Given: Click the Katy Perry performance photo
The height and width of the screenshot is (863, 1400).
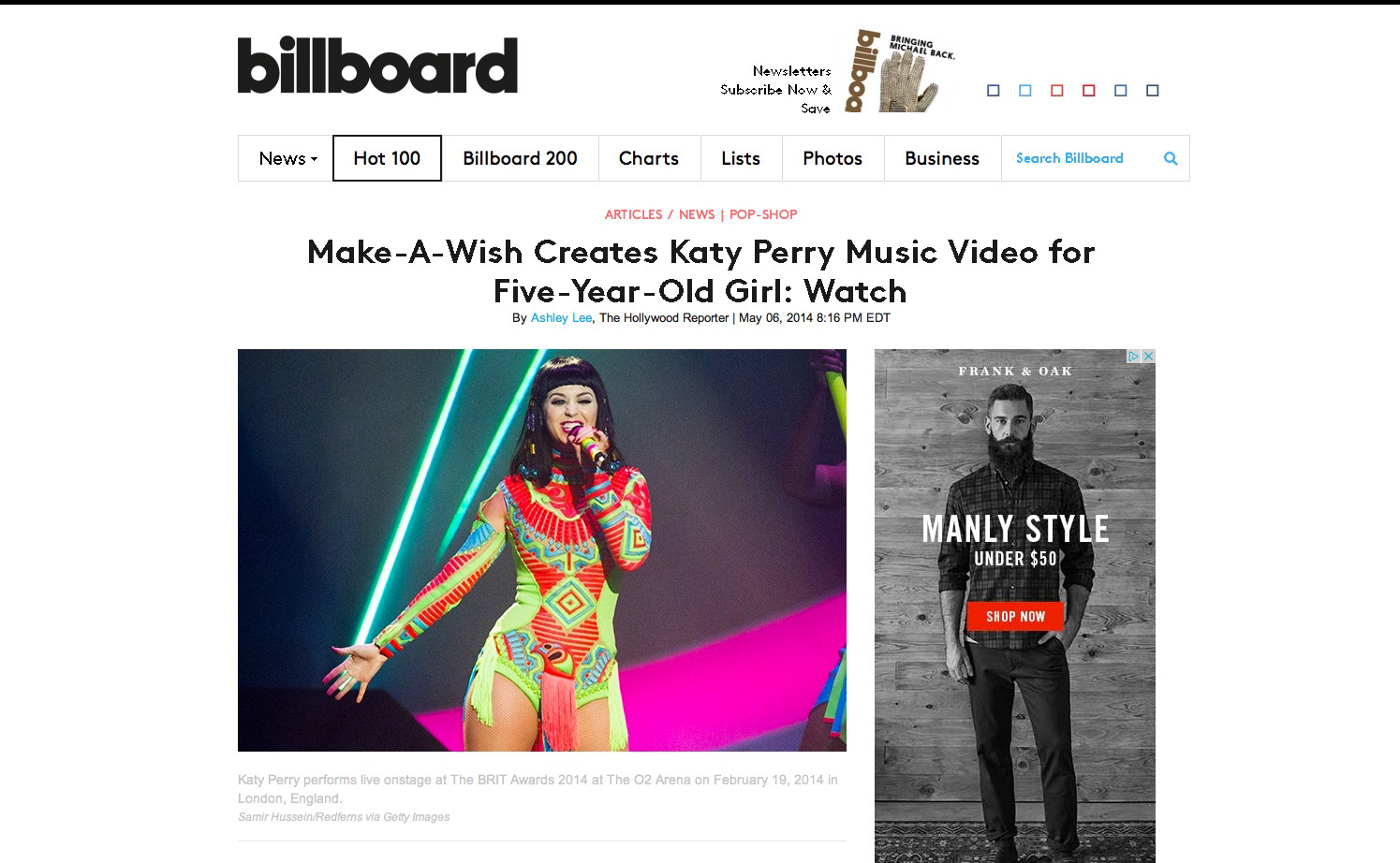Looking at the screenshot, I should (x=542, y=550).
